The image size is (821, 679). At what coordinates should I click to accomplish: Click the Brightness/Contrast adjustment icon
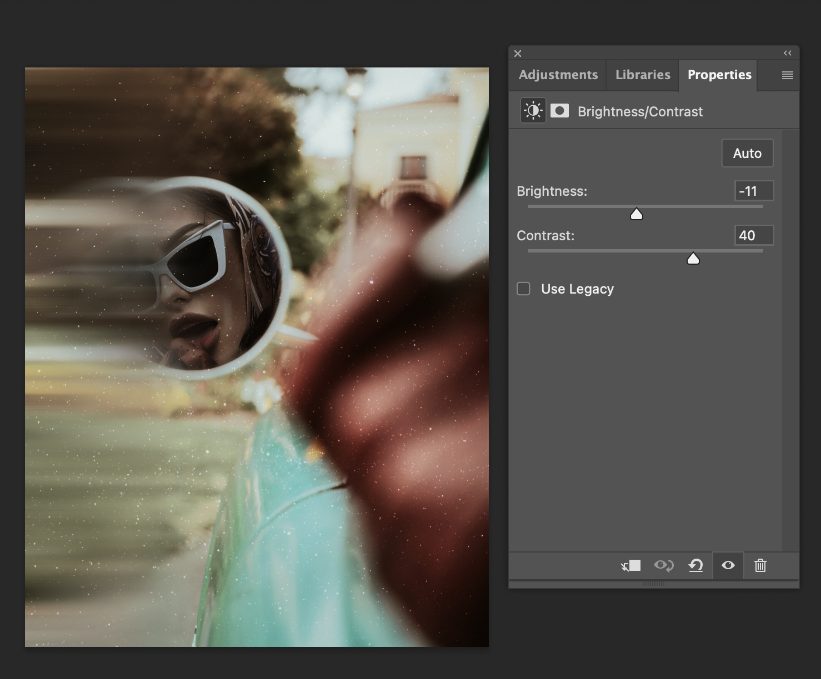533,110
